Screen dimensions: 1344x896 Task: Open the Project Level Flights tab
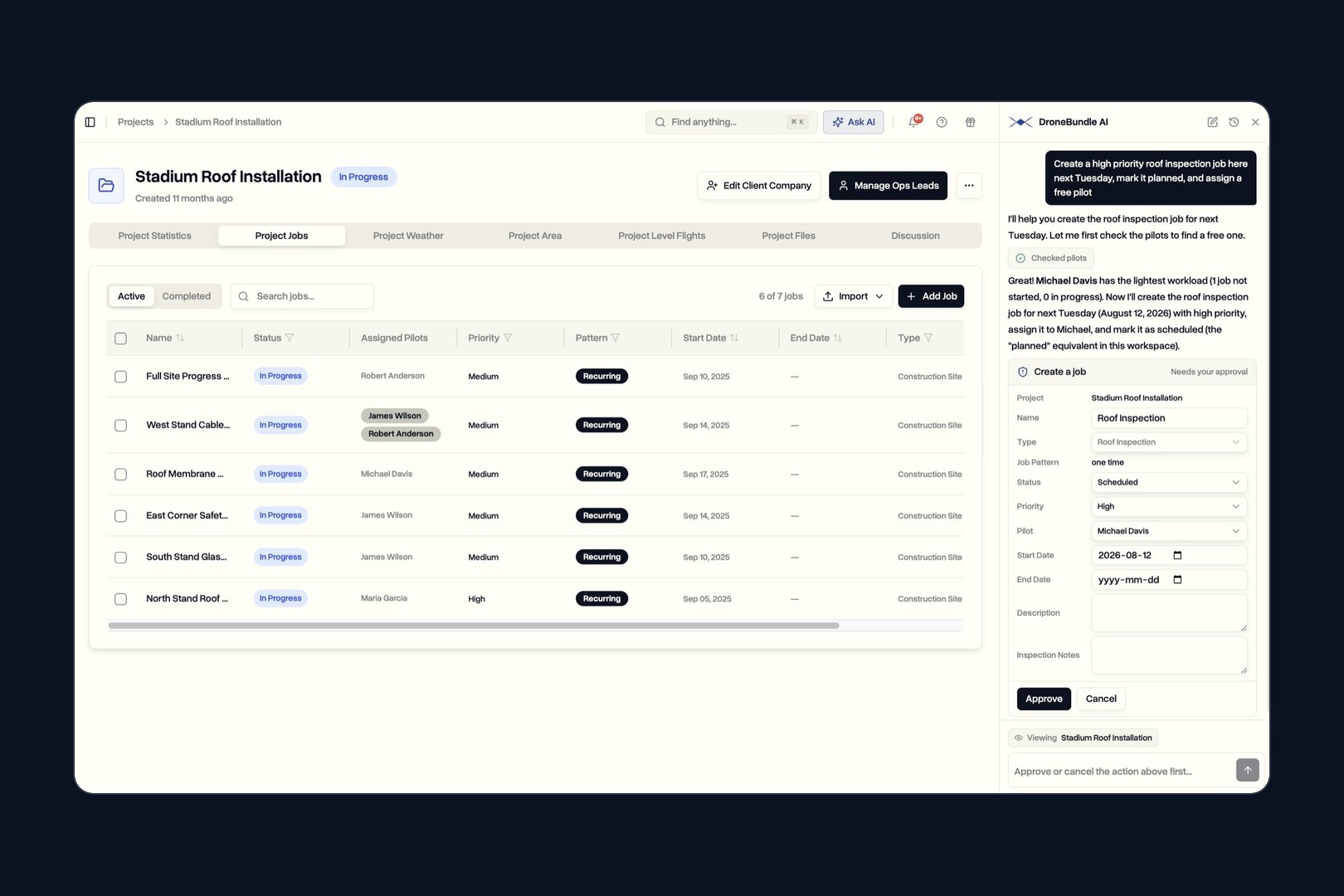[662, 236]
